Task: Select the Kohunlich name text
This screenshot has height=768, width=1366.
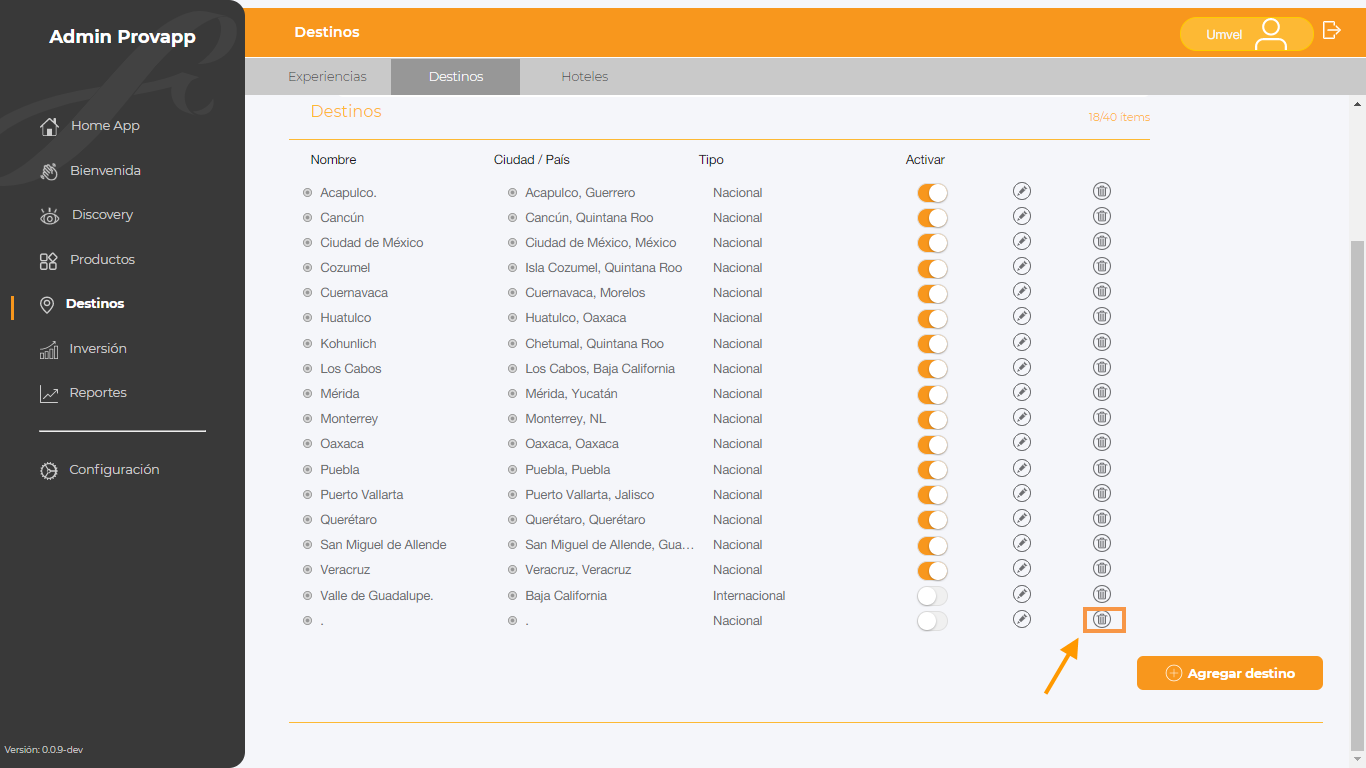Action: pos(348,344)
